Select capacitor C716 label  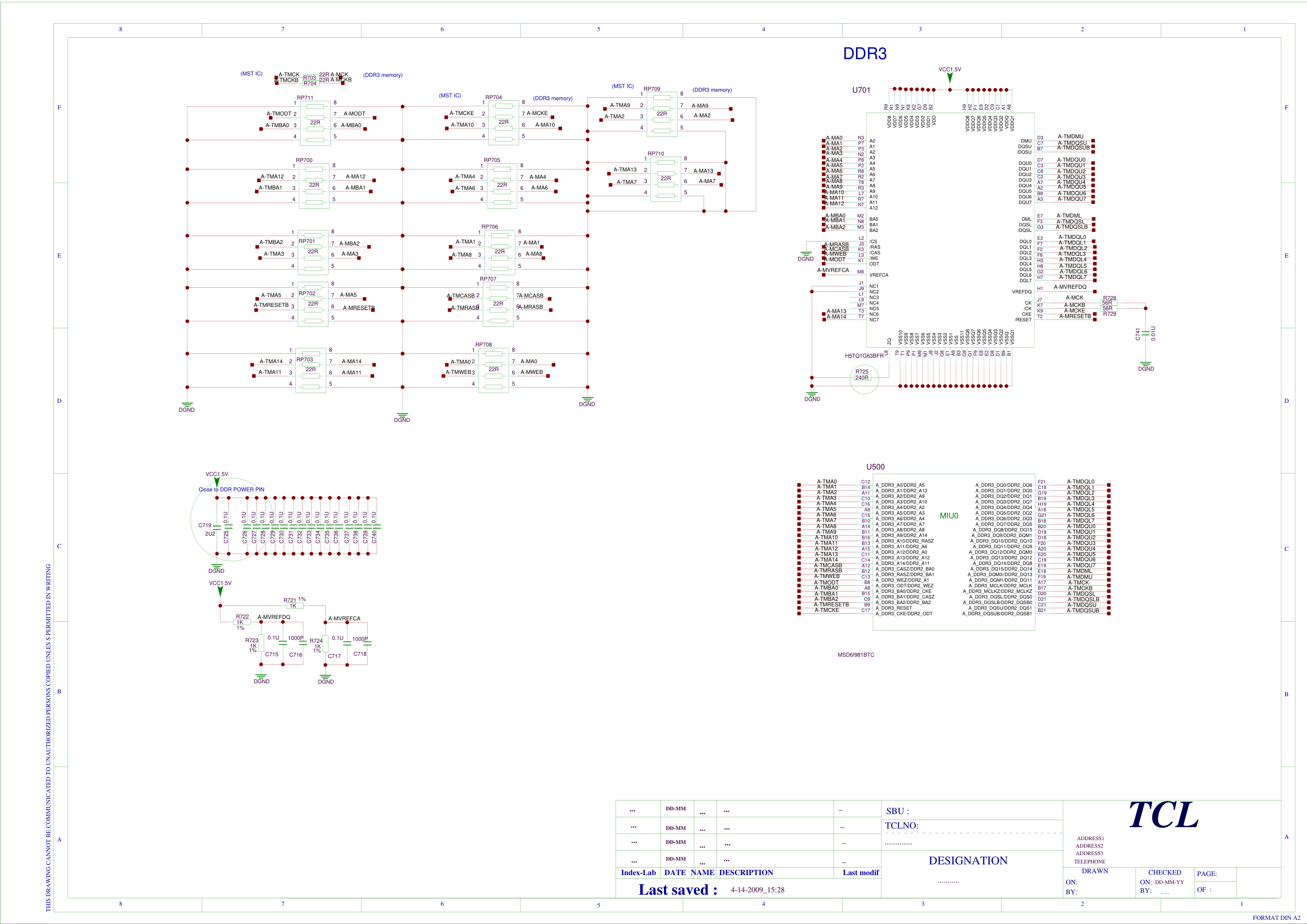coord(295,655)
